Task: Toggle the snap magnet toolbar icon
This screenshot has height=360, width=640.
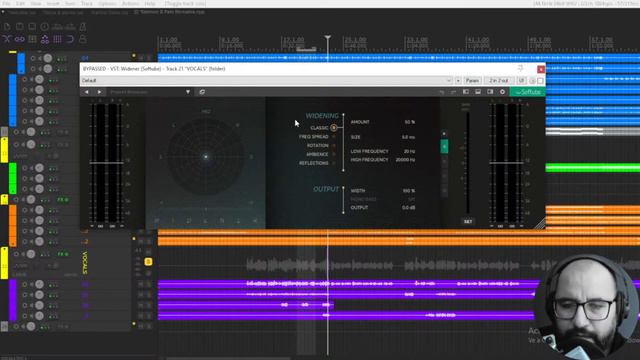Action: (70, 39)
